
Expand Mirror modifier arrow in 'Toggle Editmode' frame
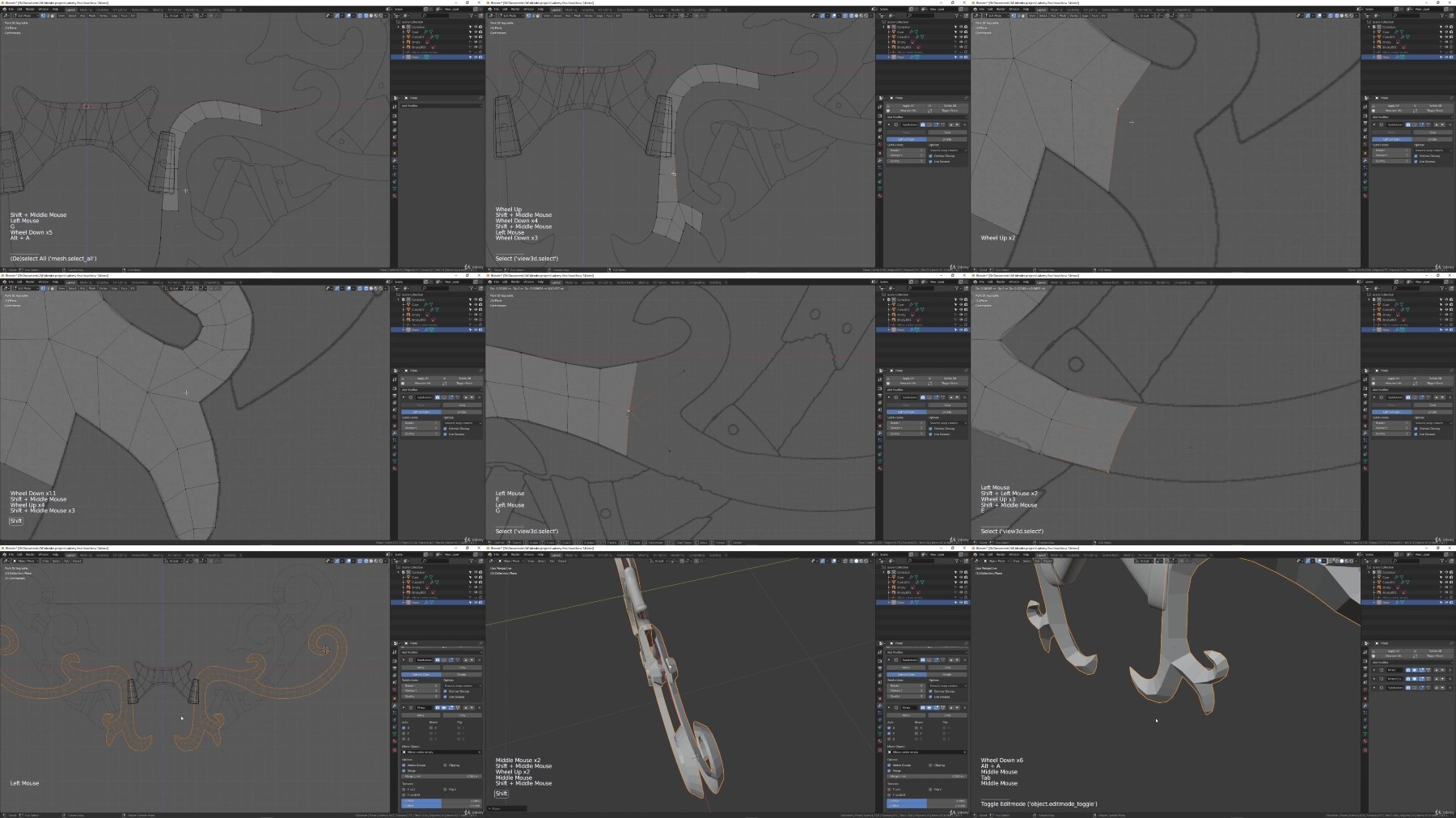[x=1374, y=670]
